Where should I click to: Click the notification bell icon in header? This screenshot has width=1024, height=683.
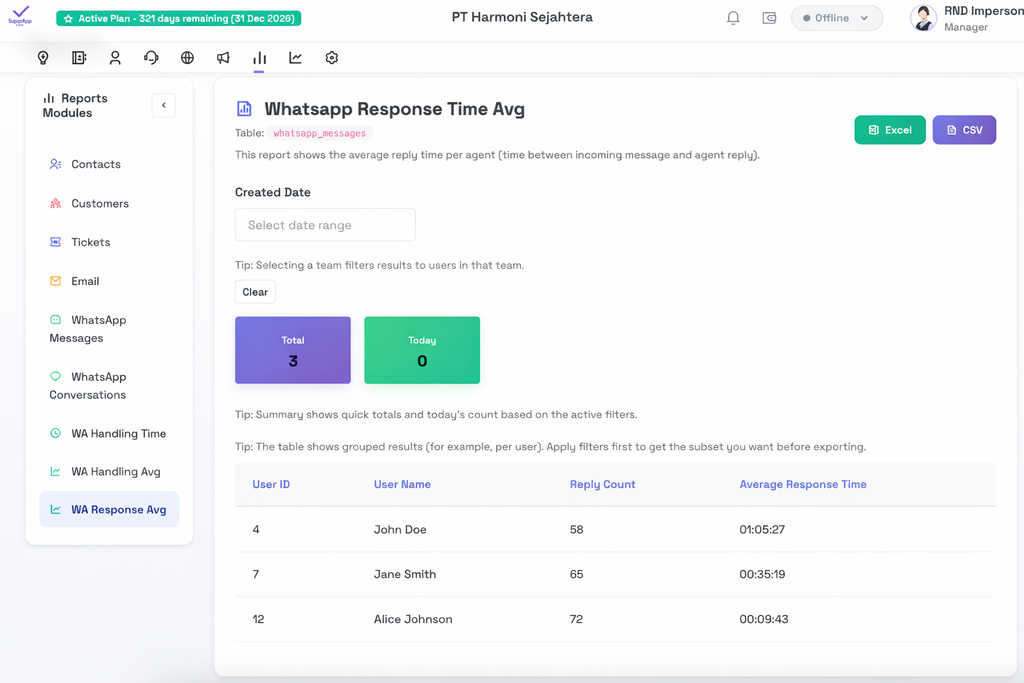(x=733, y=17)
